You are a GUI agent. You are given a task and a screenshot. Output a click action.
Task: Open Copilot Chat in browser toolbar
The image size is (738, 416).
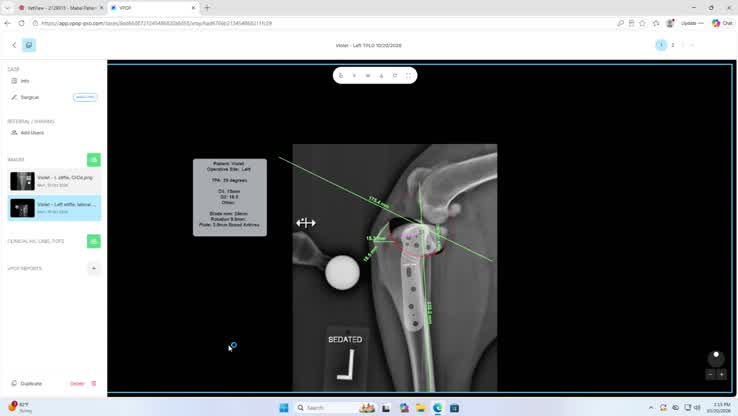(722, 23)
